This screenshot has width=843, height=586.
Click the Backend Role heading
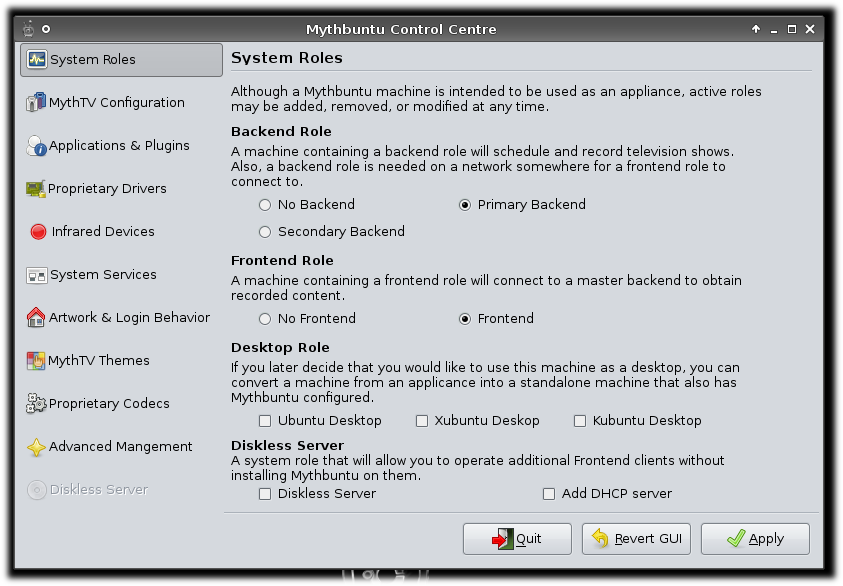(x=281, y=132)
